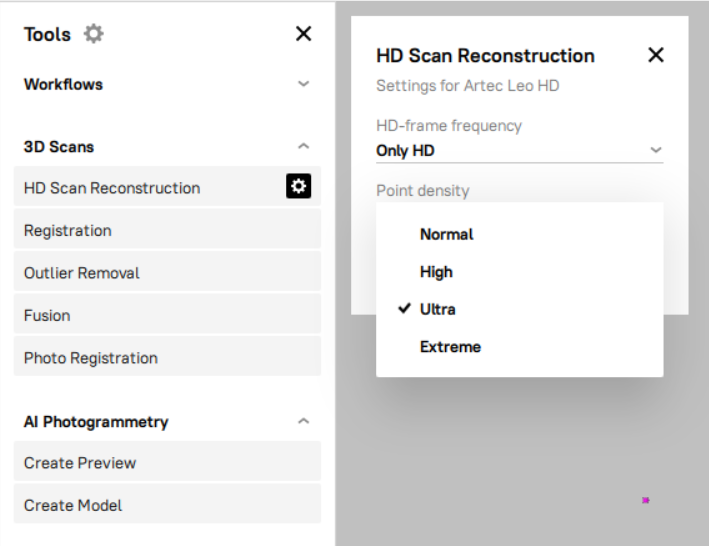Select High point density
The height and width of the screenshot is (546, 709).
click(x=520, y=272)
